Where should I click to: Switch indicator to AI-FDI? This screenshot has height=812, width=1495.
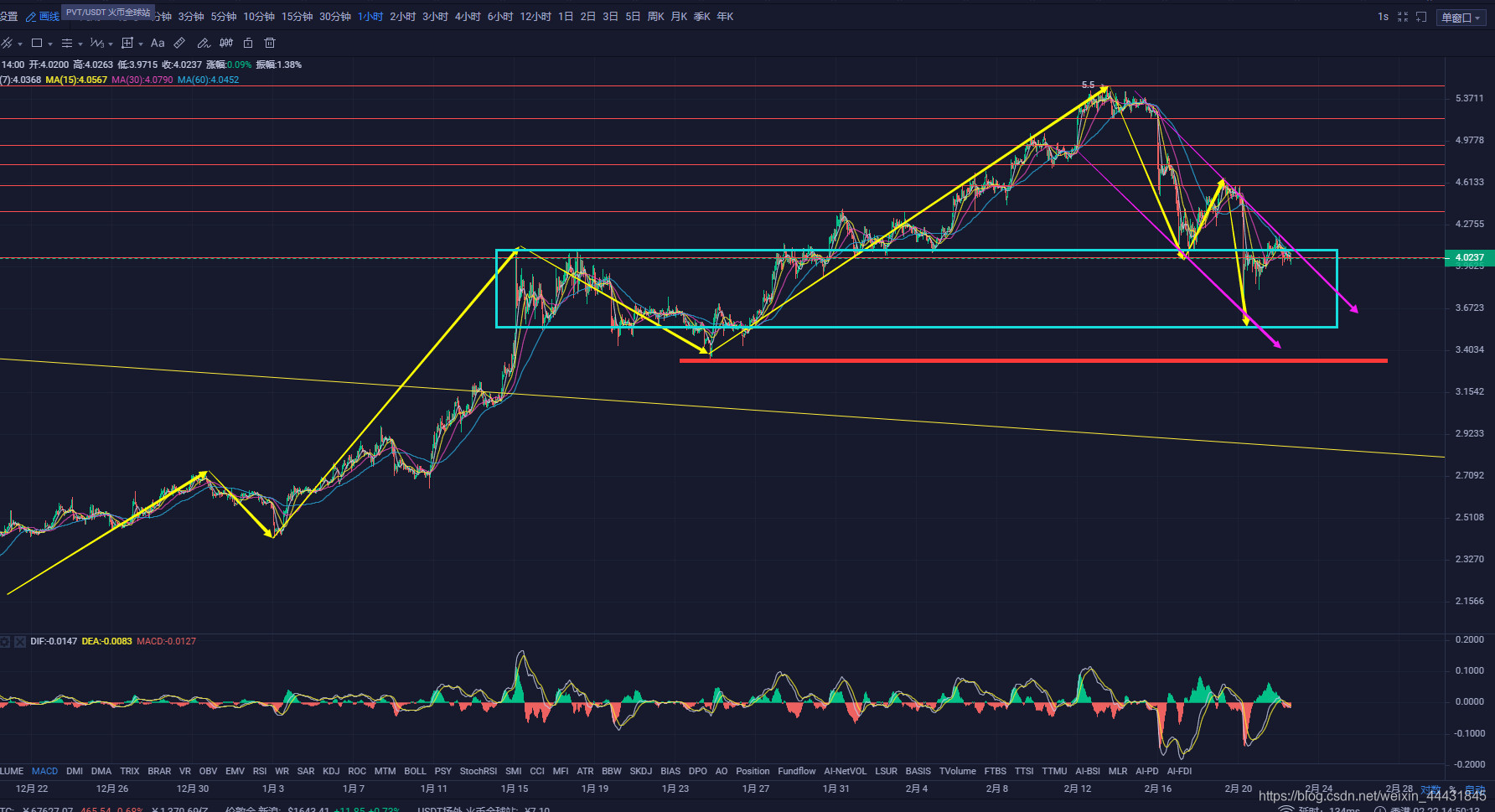click(1179, 771)
